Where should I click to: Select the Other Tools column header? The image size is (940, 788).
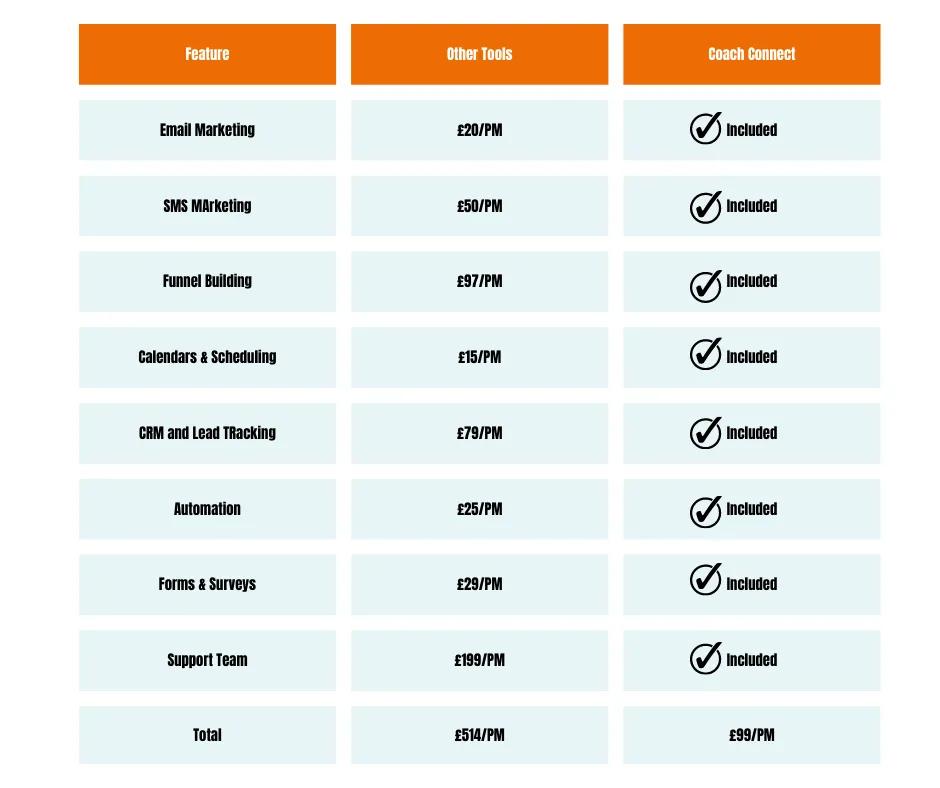tap(479, 54)
